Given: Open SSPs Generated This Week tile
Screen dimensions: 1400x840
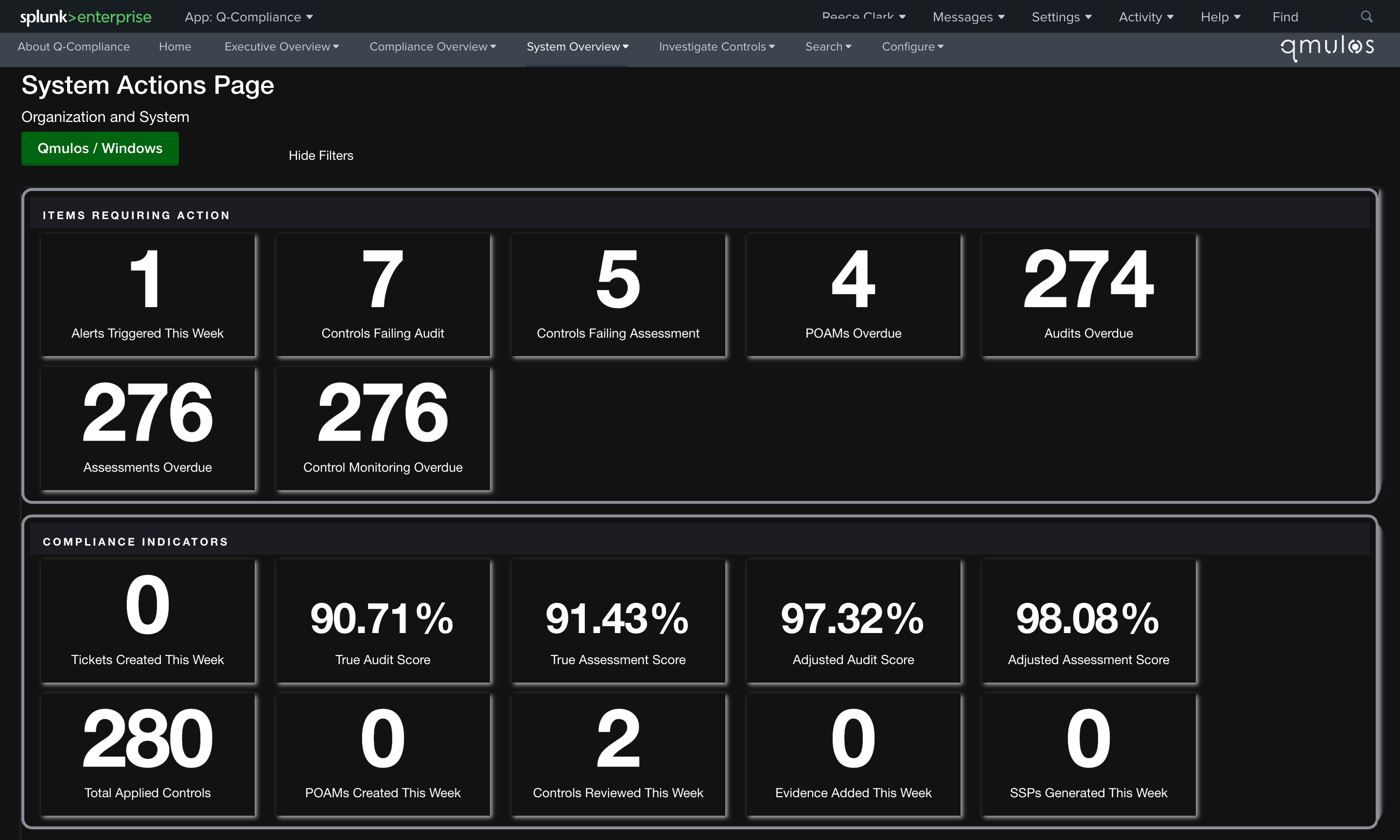Looking at the screenshot, I should pos(1088,754).
